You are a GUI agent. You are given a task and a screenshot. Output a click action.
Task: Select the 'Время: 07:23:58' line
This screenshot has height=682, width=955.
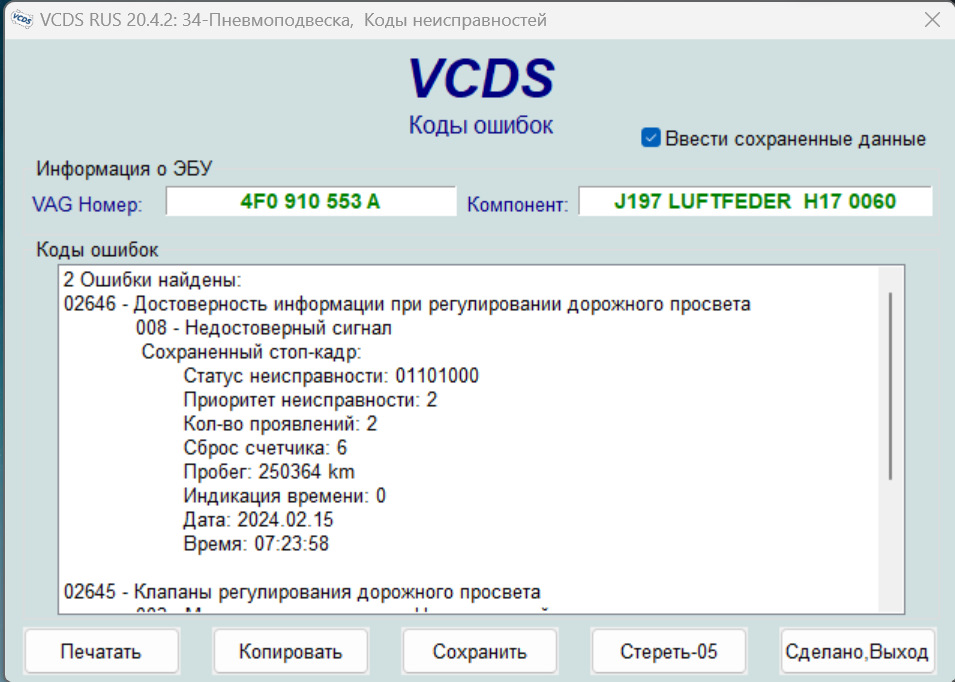click(256, 544)
